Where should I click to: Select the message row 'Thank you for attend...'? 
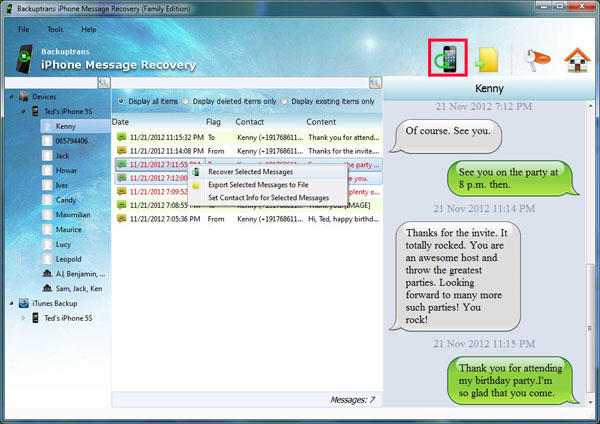(x=247, y=137)
